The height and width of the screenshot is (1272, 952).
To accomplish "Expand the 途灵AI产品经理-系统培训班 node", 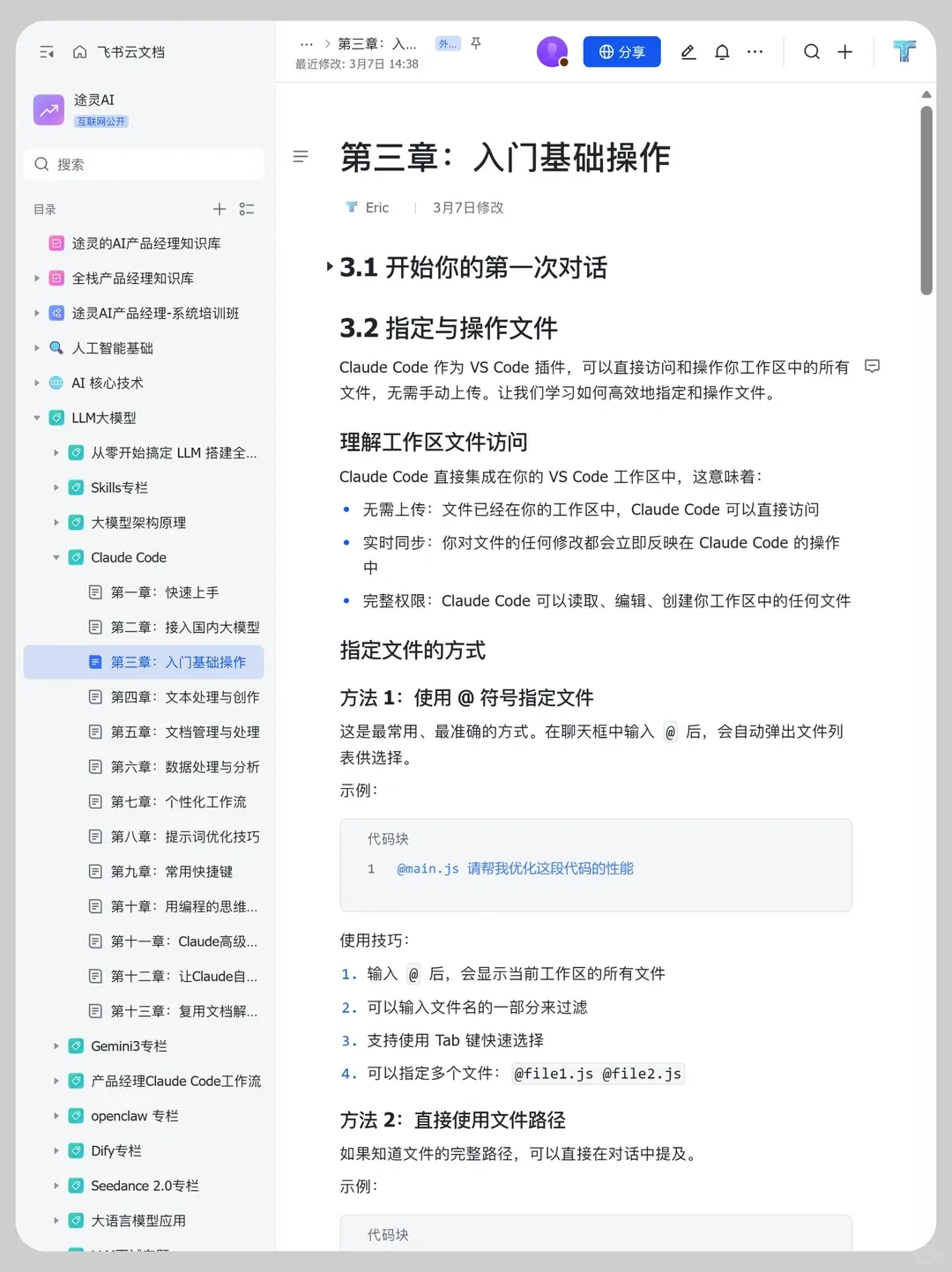I will (x=37, y=313).
